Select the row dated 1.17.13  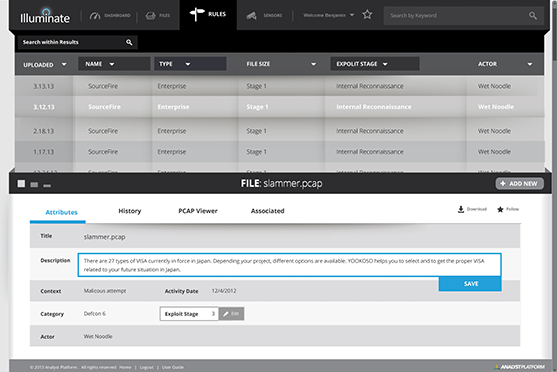(279, 152)
